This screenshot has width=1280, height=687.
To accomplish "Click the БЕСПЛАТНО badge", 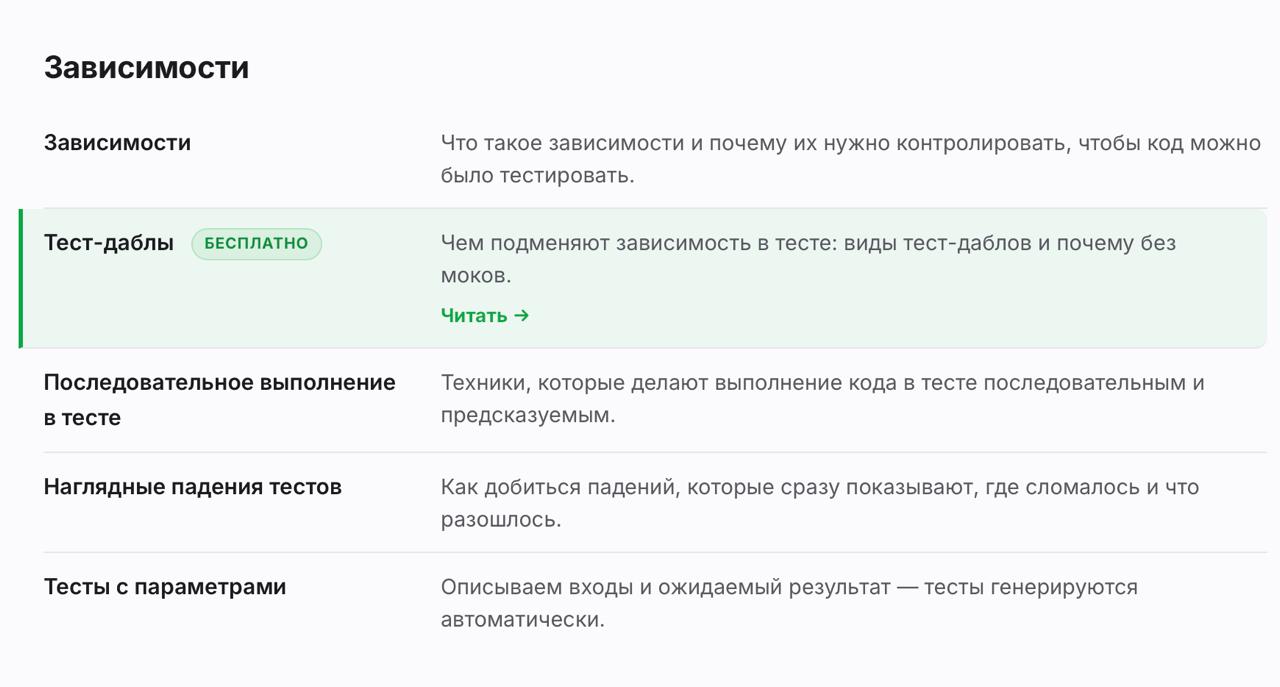I will tap(257, 244).
